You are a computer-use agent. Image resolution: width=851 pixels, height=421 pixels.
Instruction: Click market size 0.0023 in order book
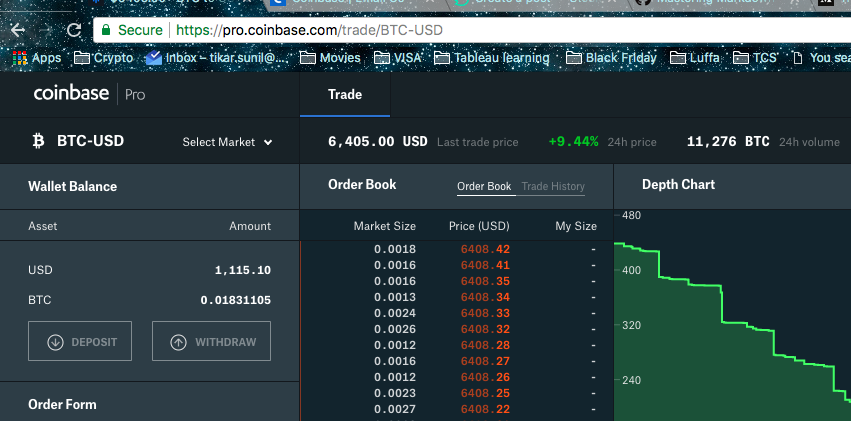click(x=395, y=393)
